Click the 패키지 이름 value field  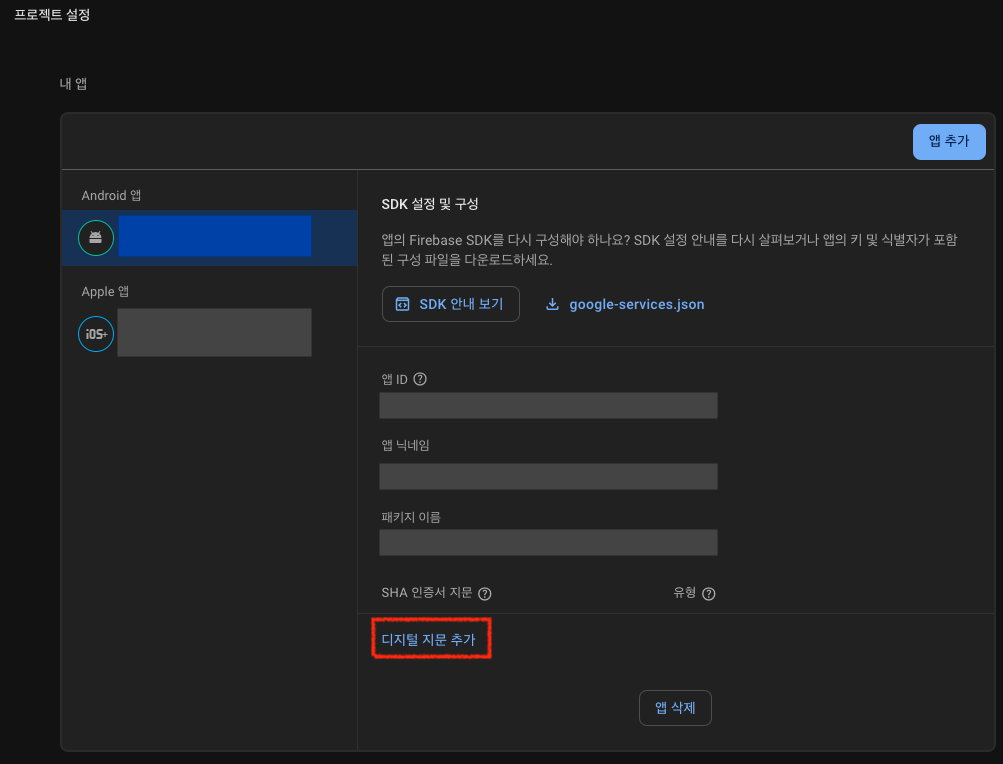point(548,542)
